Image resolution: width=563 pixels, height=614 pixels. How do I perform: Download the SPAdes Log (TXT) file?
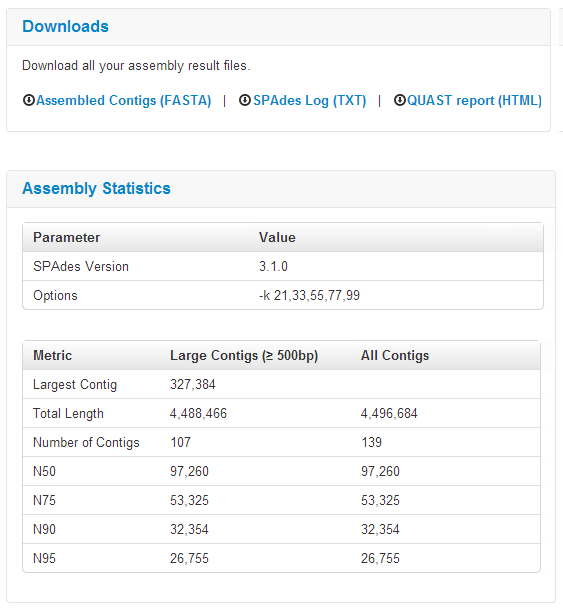coord(310,101)
